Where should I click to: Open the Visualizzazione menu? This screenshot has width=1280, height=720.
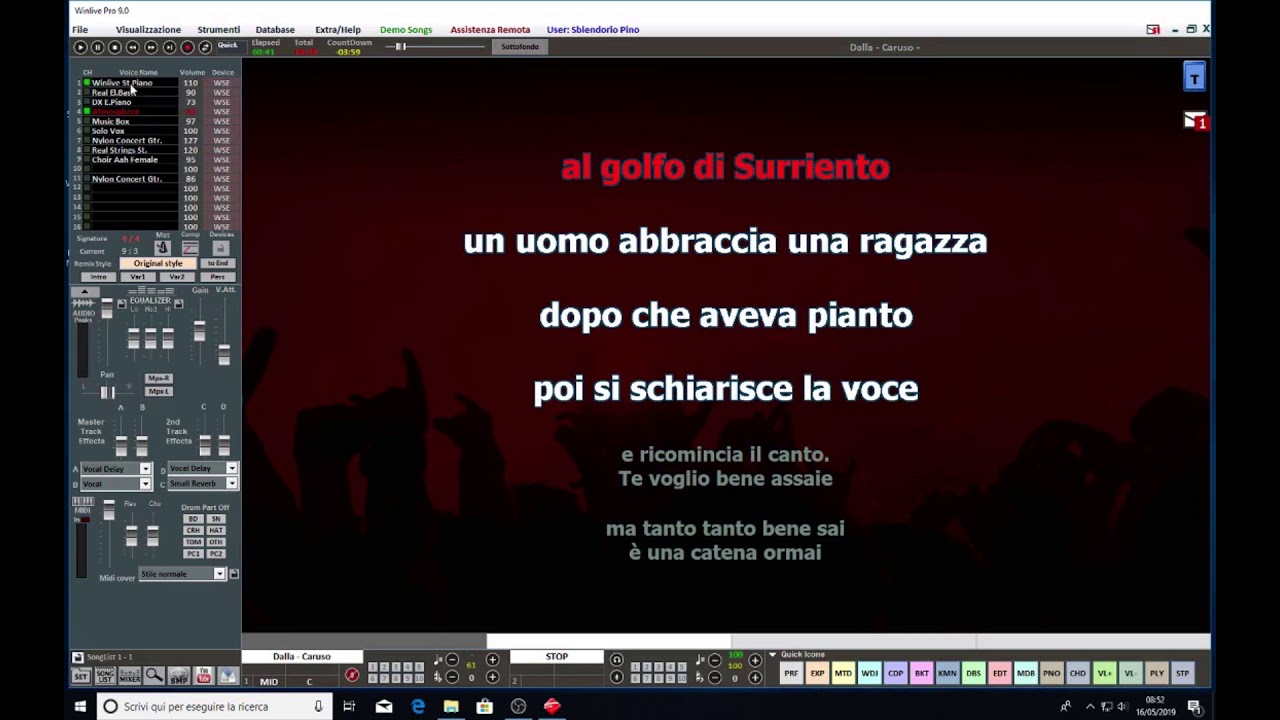point(148,30)
